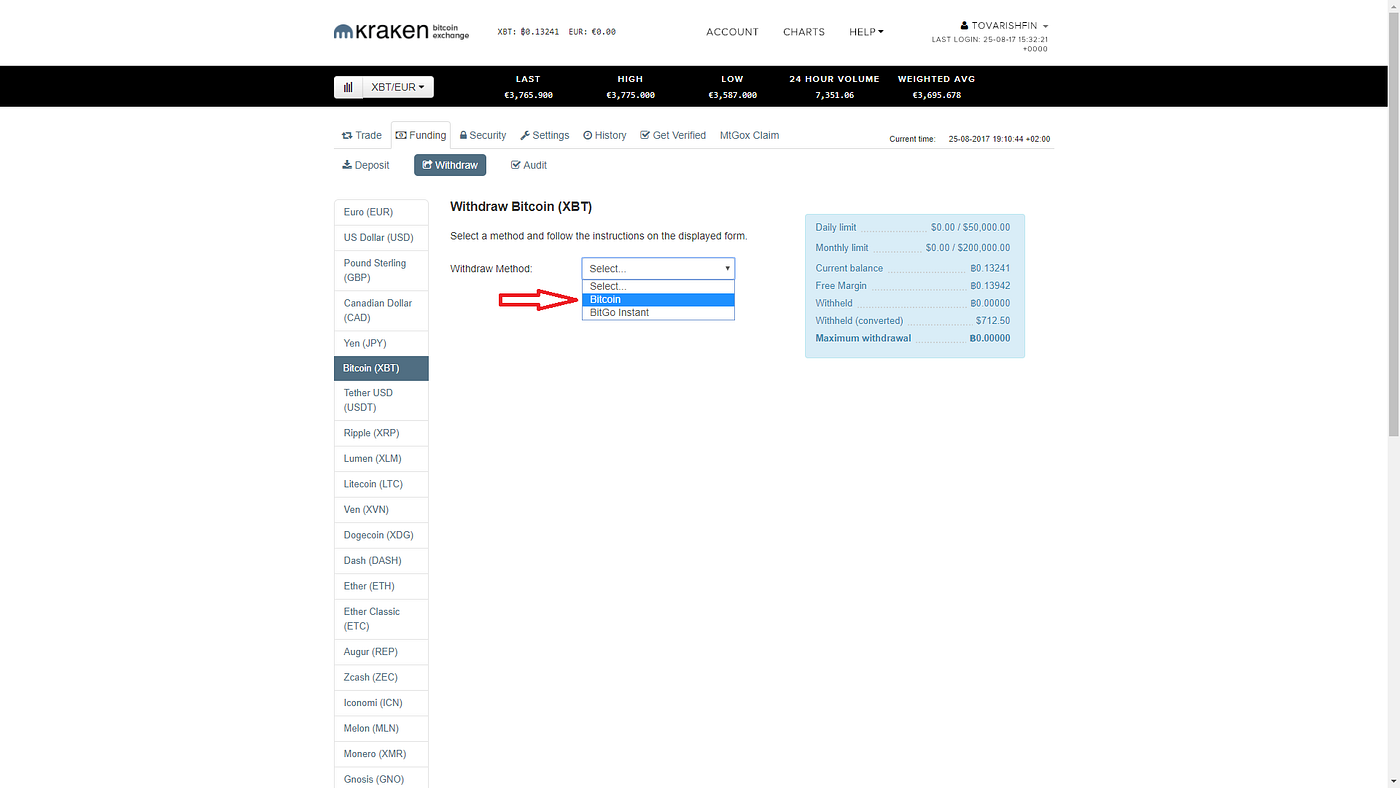Choose Augur (REP) currency

(381, 652)
